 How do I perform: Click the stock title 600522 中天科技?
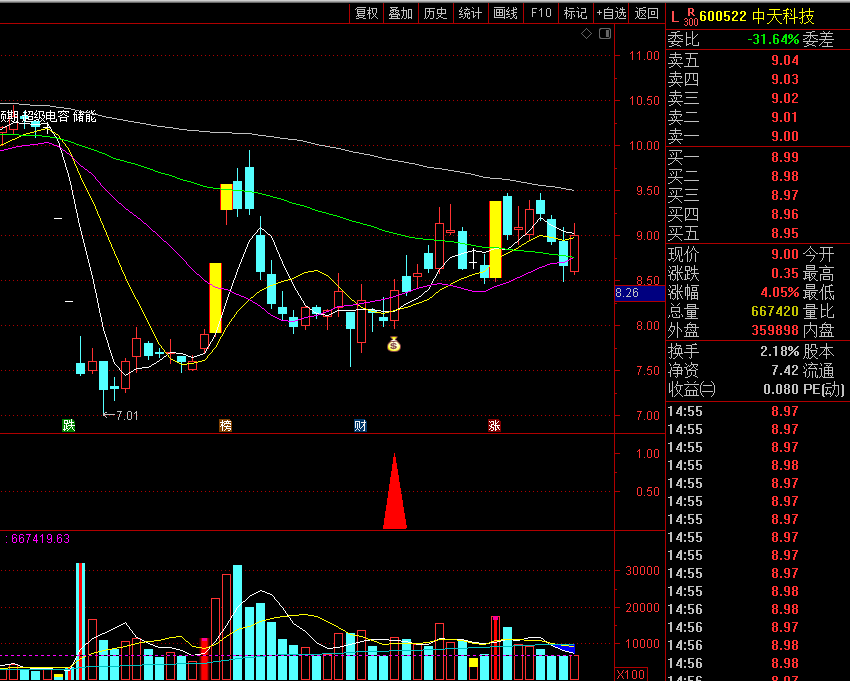[x=757, y=17]
